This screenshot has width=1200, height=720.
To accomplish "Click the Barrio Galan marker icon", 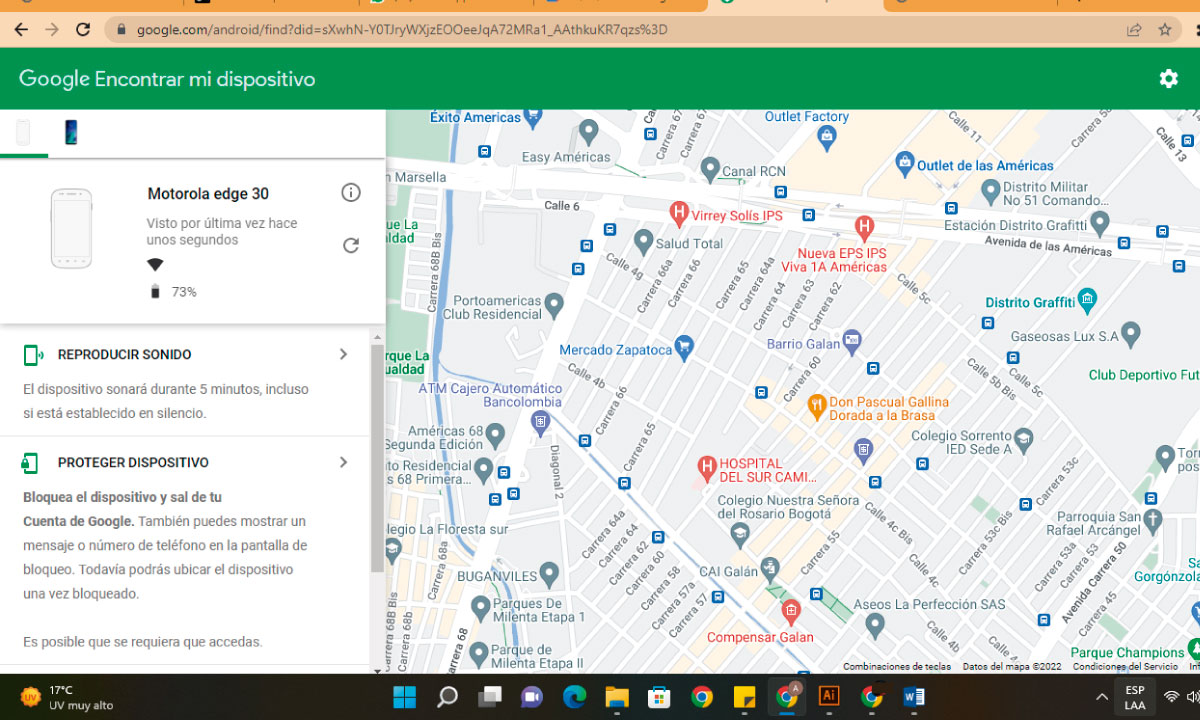I will click(852, 340).
